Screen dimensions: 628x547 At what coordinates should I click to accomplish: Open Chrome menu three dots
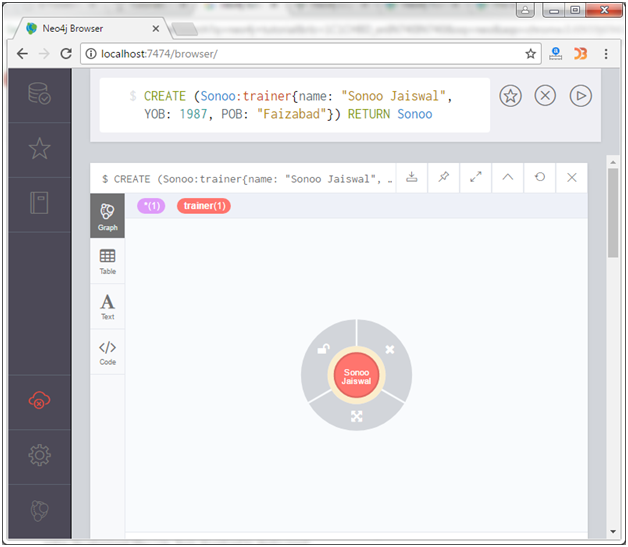606,54
